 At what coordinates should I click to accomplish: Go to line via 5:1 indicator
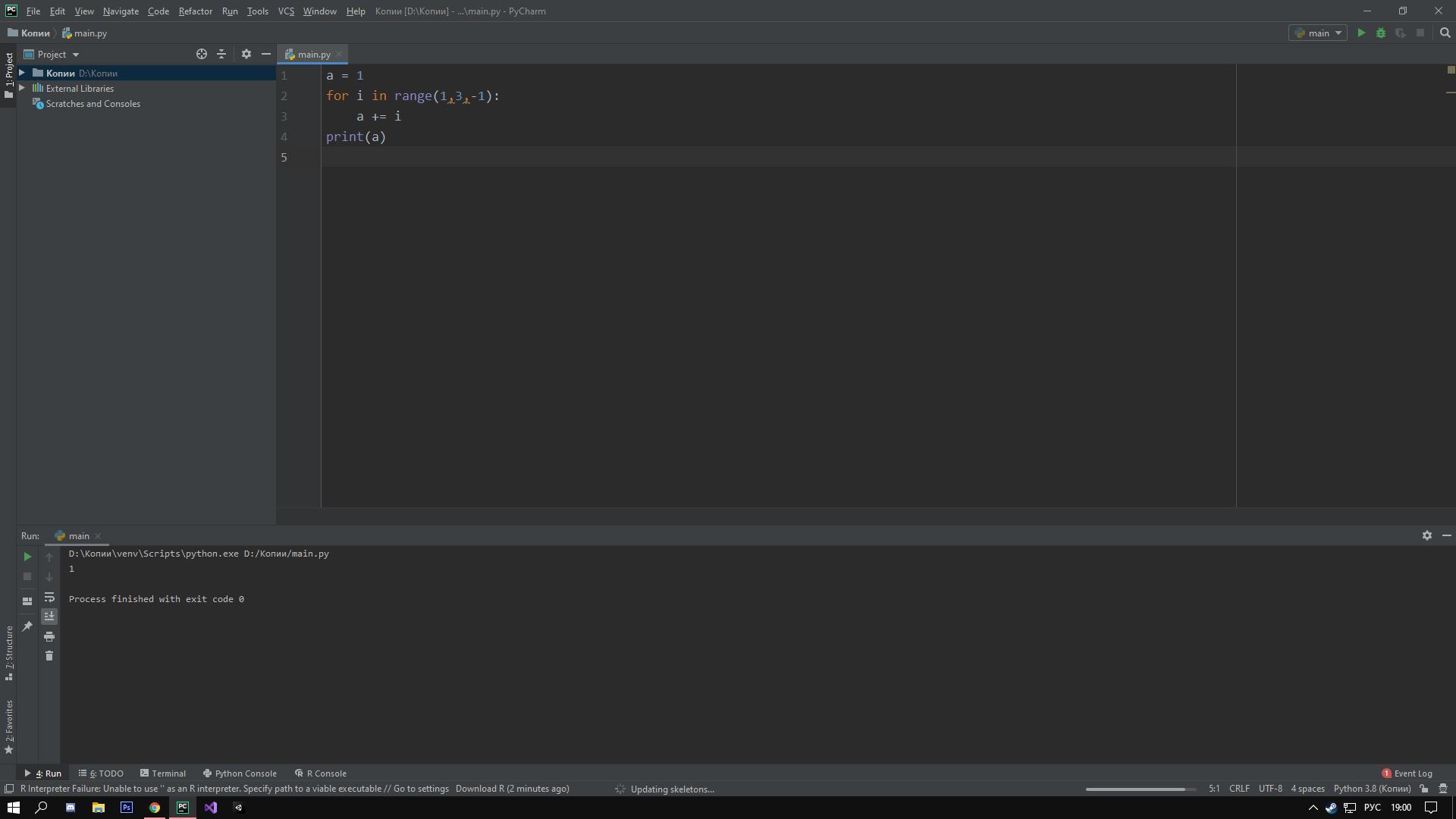[1214, 789]
